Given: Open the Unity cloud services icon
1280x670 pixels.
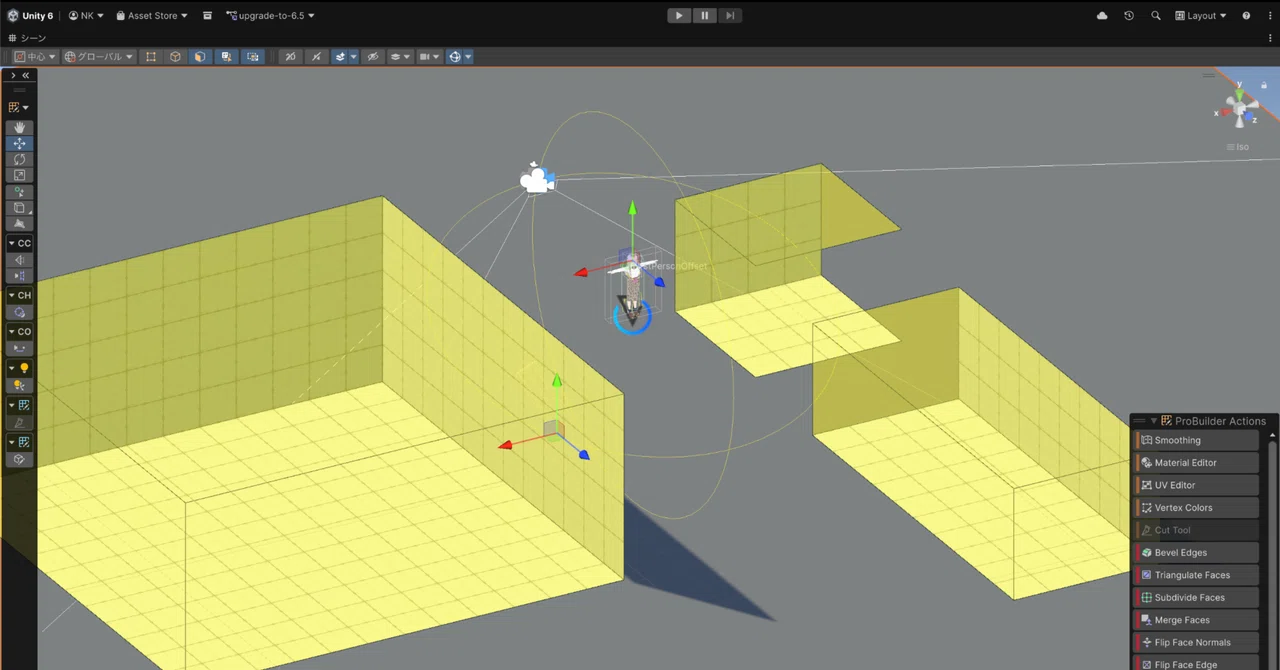Looking at the screenshot, I should coord(1102,16).
